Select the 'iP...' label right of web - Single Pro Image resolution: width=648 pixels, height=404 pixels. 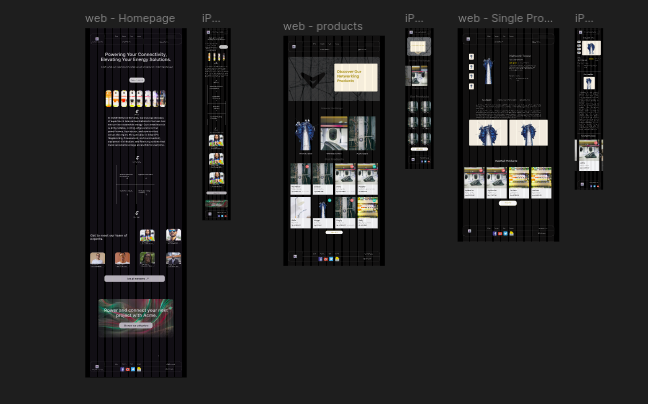(x=584, y=18)
